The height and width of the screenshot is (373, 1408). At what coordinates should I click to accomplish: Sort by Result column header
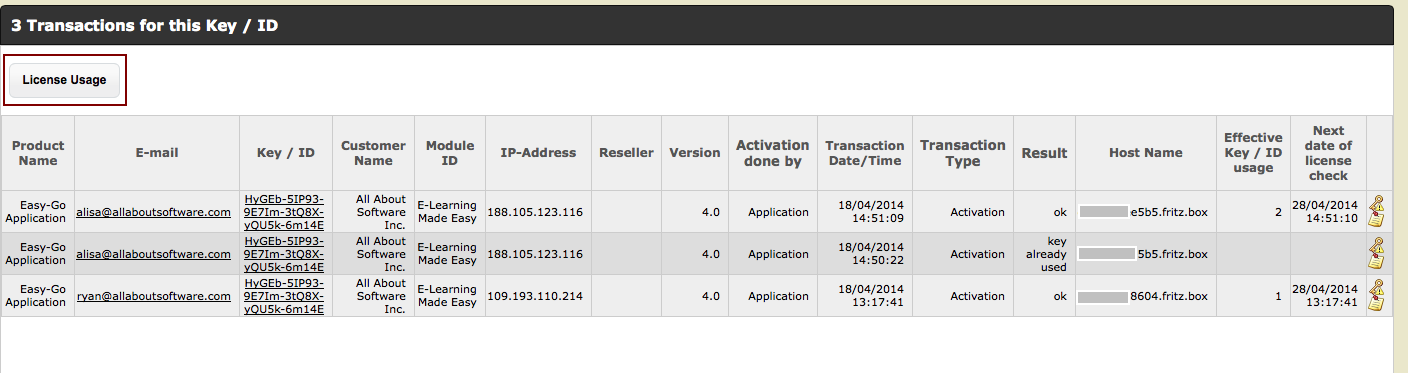coord(1044,153)
